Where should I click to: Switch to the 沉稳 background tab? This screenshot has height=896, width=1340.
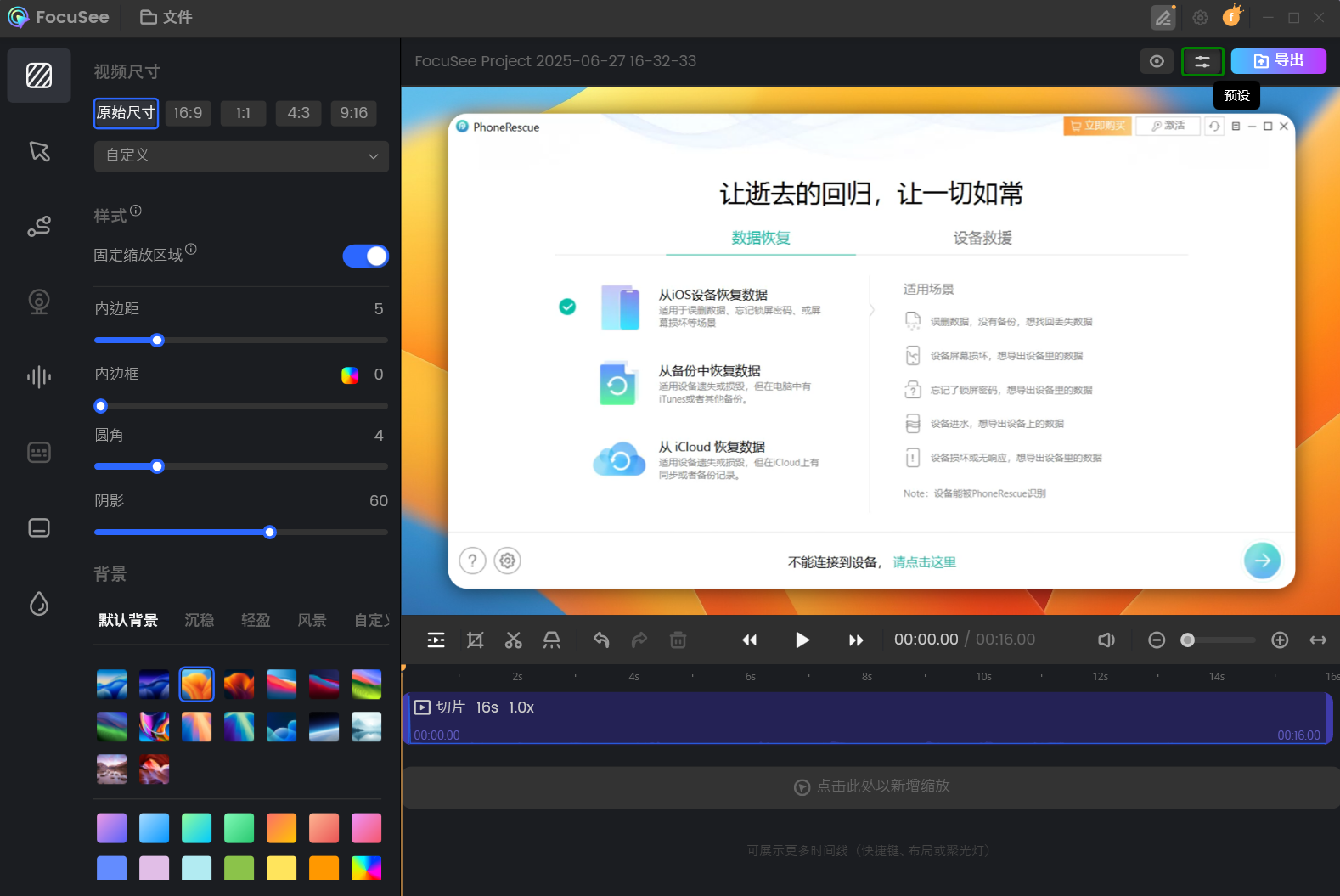[200, 620]
